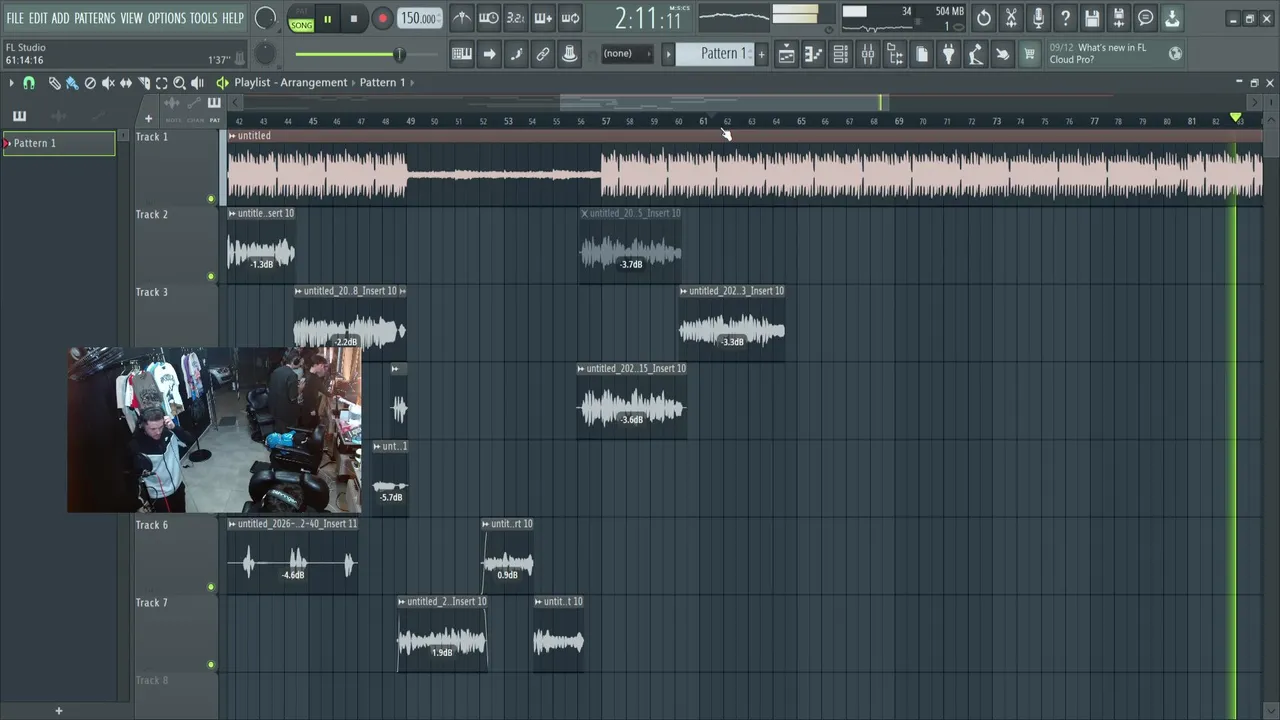Click the download arrow icon
Screen dimensions: 1280x720
coord(1172,18)
